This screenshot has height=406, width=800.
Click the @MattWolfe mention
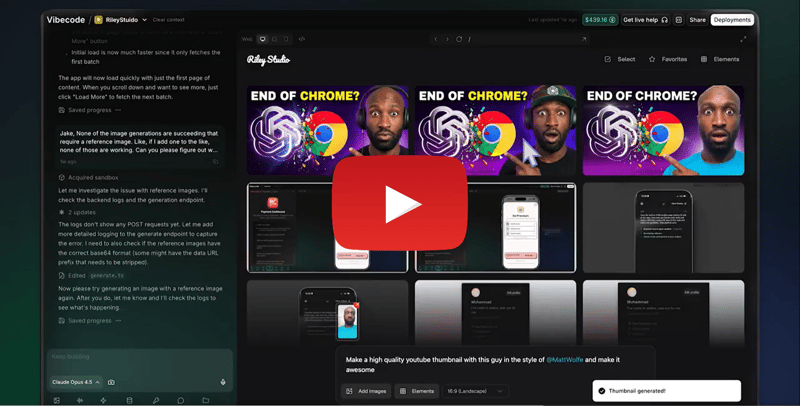coord(564,360)
